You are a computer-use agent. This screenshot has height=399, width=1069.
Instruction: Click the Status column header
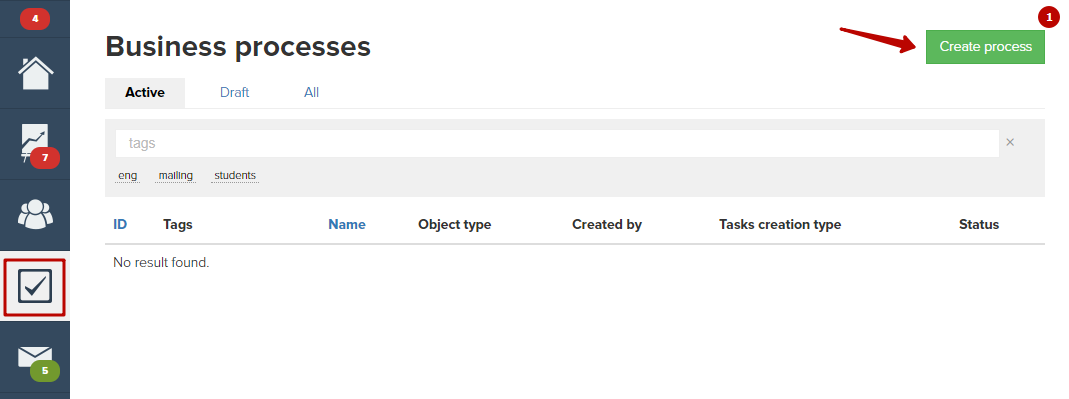(x=979, y=224)
